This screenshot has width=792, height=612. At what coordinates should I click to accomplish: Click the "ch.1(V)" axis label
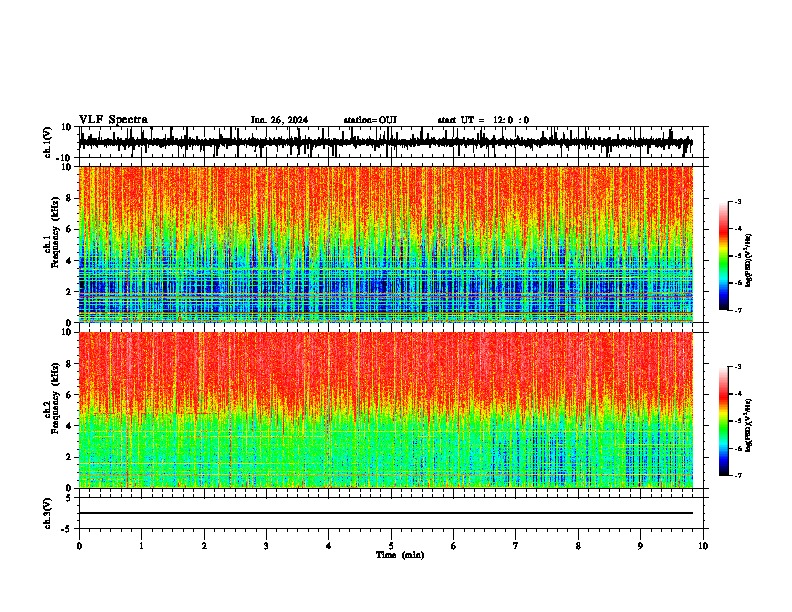pos(48,142)
